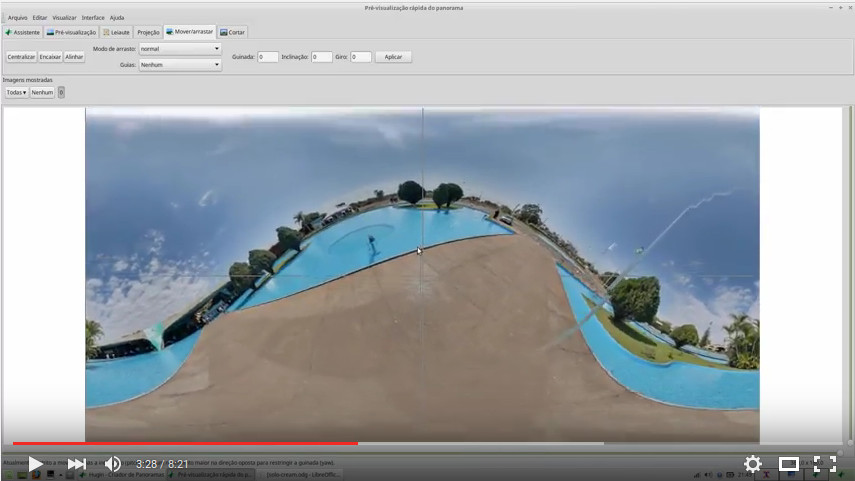The height and width of the screenshot is (481, 855).
Task: Play the video
Action: coord(35,464)
